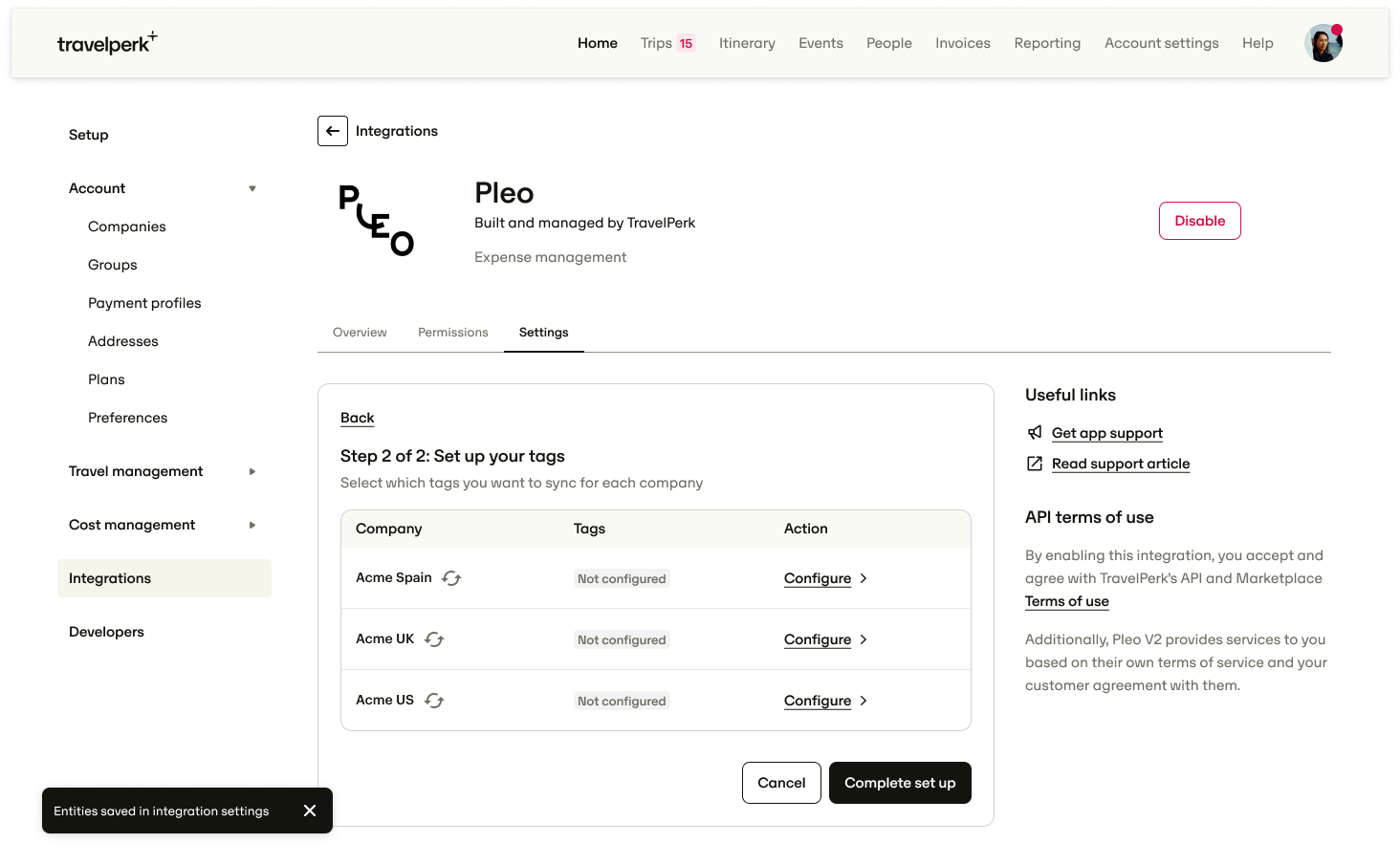Open Addresses in the sidebar
The height and width of the screenshot is (865, 1400).
(x=123, y=341)
